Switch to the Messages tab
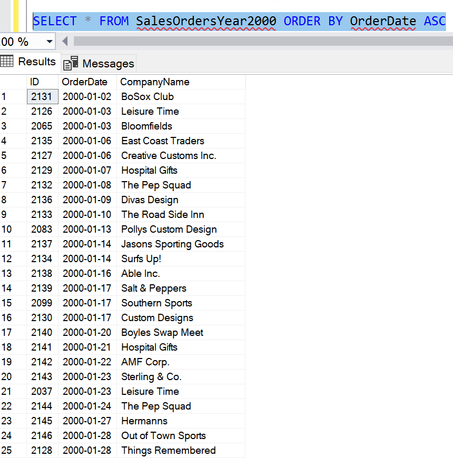The height and width of the screenshot is (458, 453). coord(99,63)
